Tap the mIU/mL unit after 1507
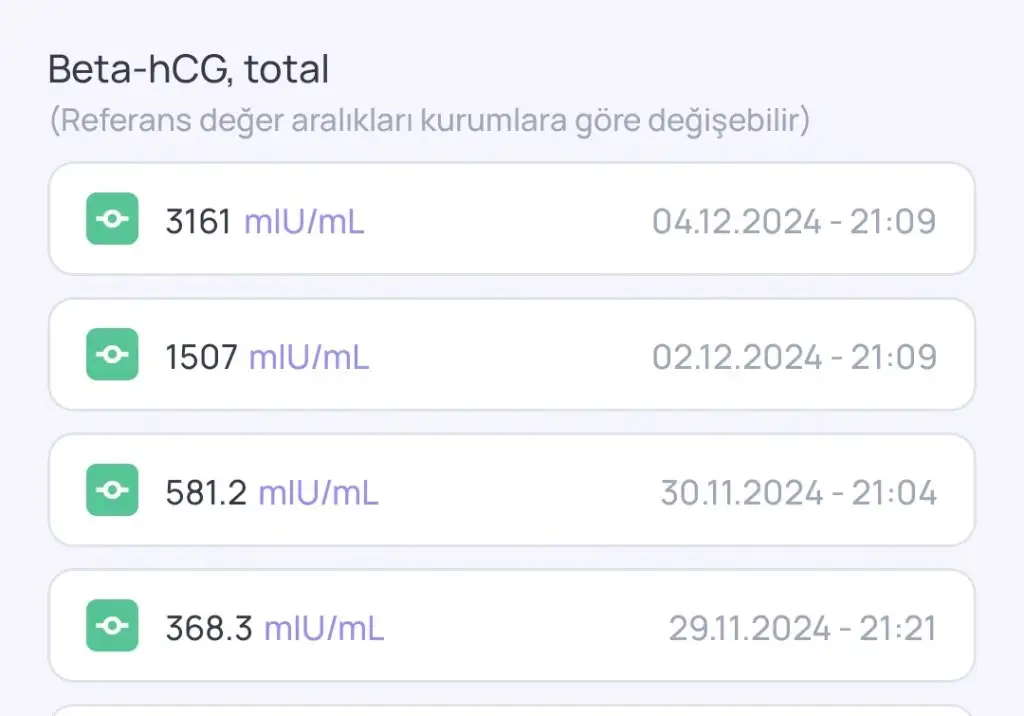The width and height of the screenshot is (1024, 716). coord(309,357)
